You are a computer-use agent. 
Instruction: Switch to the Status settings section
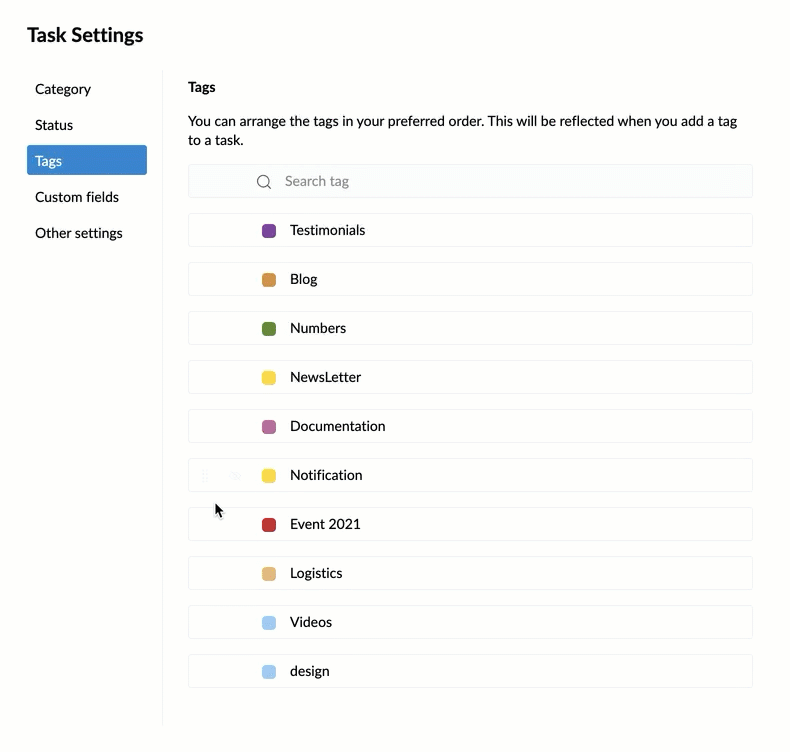[x=54, y=125]
